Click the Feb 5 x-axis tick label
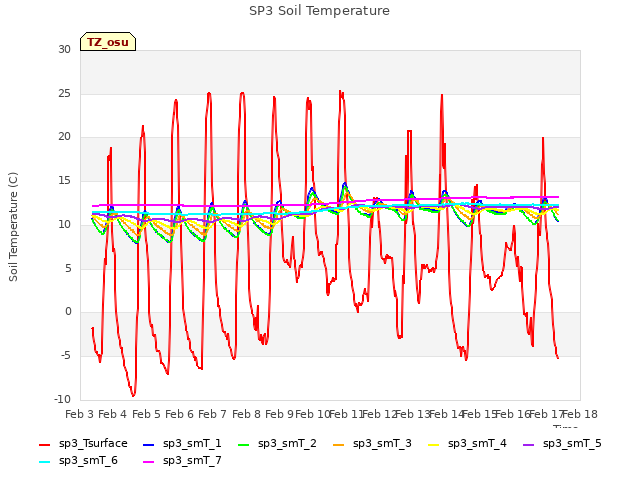 click(146, 414)
